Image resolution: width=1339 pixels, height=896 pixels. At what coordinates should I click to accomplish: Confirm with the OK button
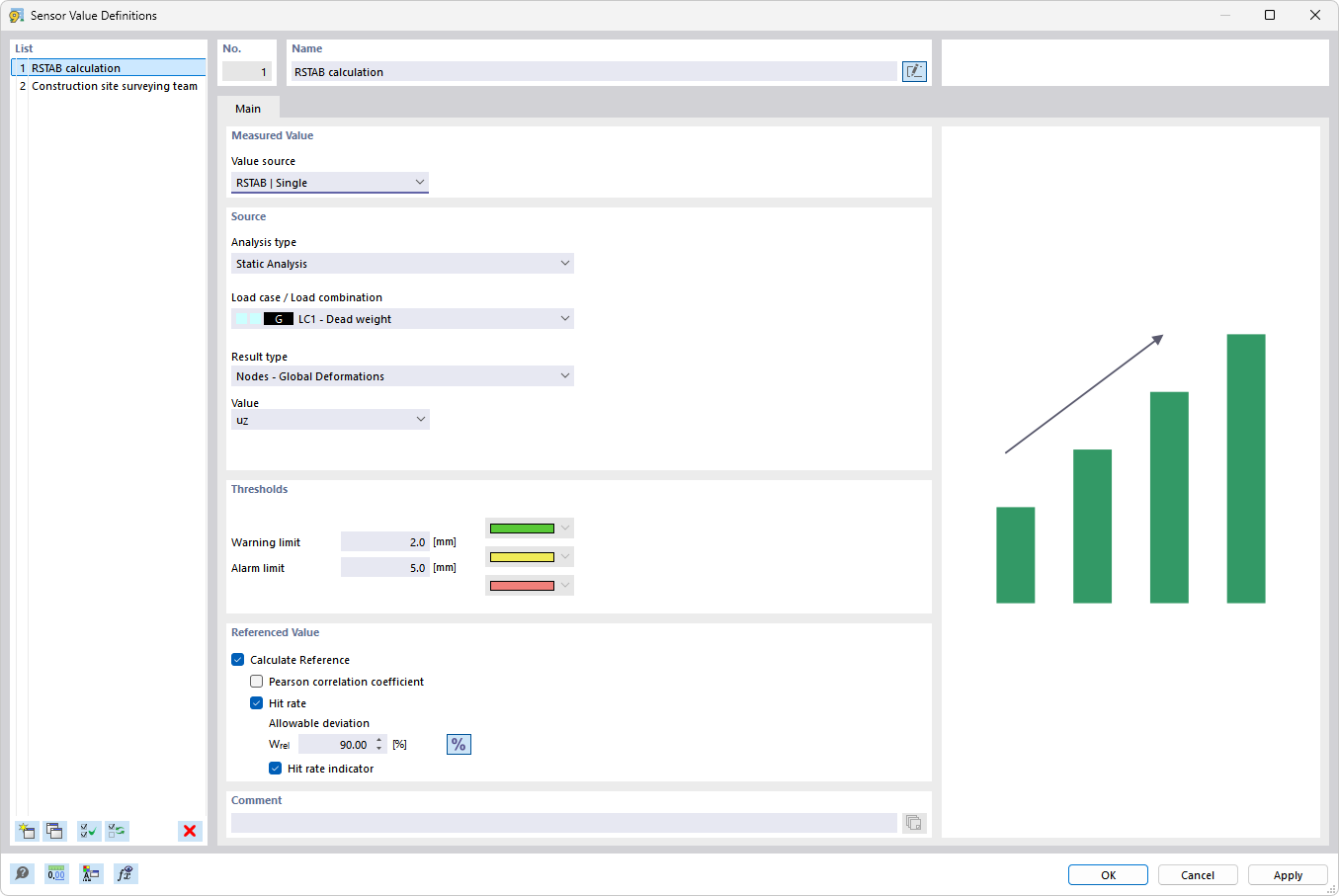tap(1108, 875)
